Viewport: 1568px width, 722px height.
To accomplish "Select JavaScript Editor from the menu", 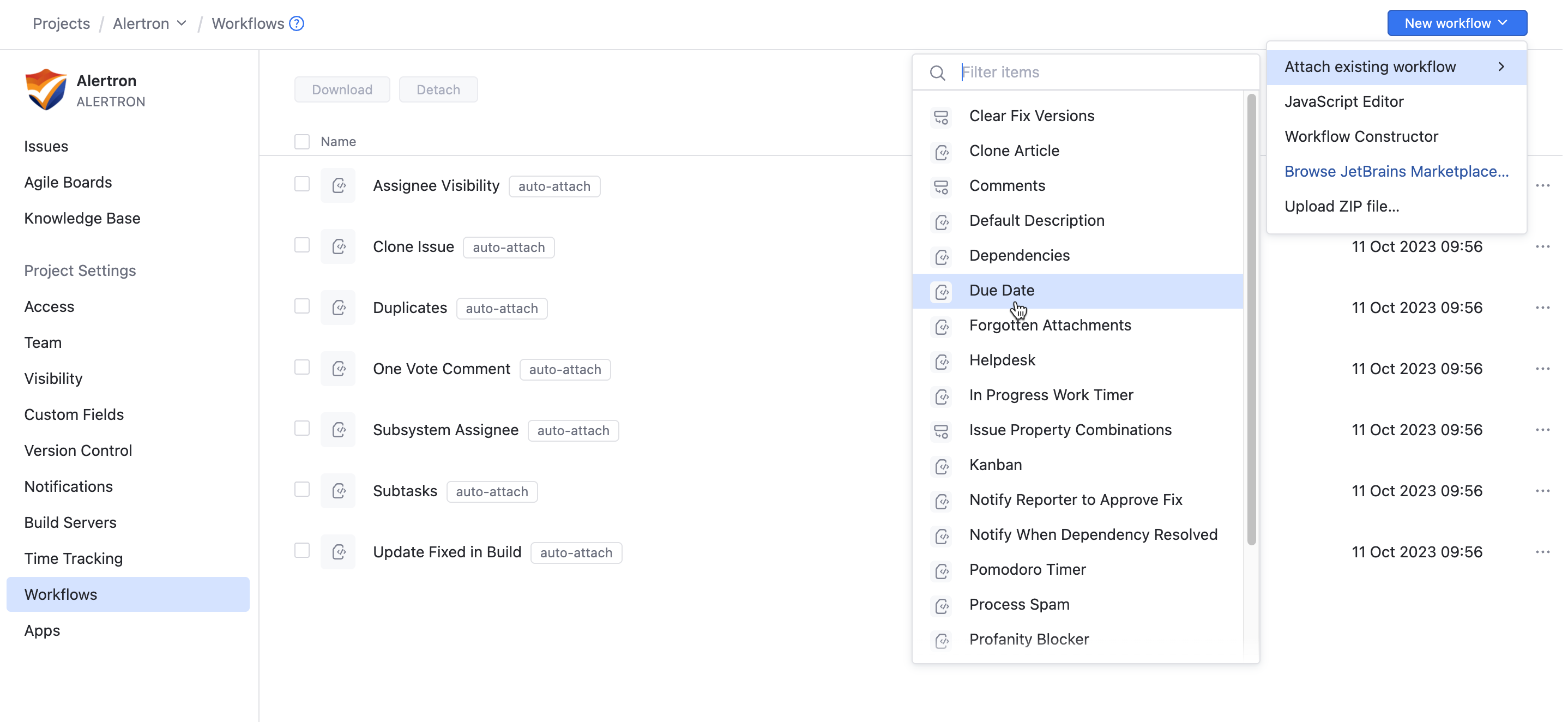I will click(x=1344, y=101).
